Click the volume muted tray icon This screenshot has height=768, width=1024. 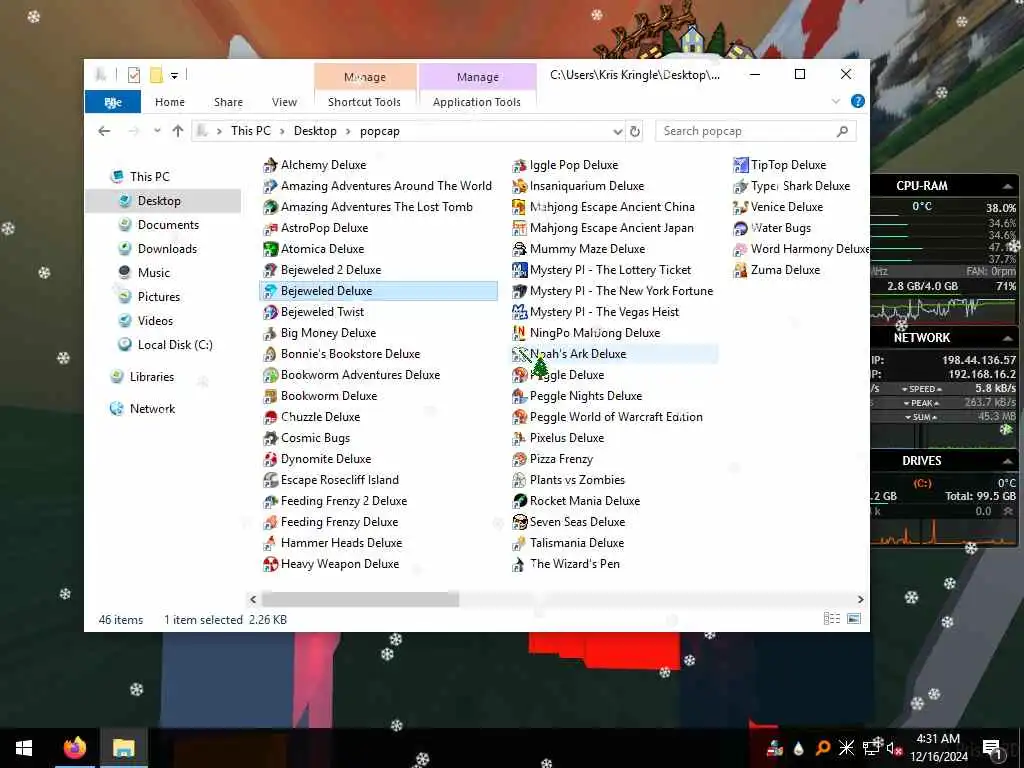pyautogui.click(x=893, y=748)
